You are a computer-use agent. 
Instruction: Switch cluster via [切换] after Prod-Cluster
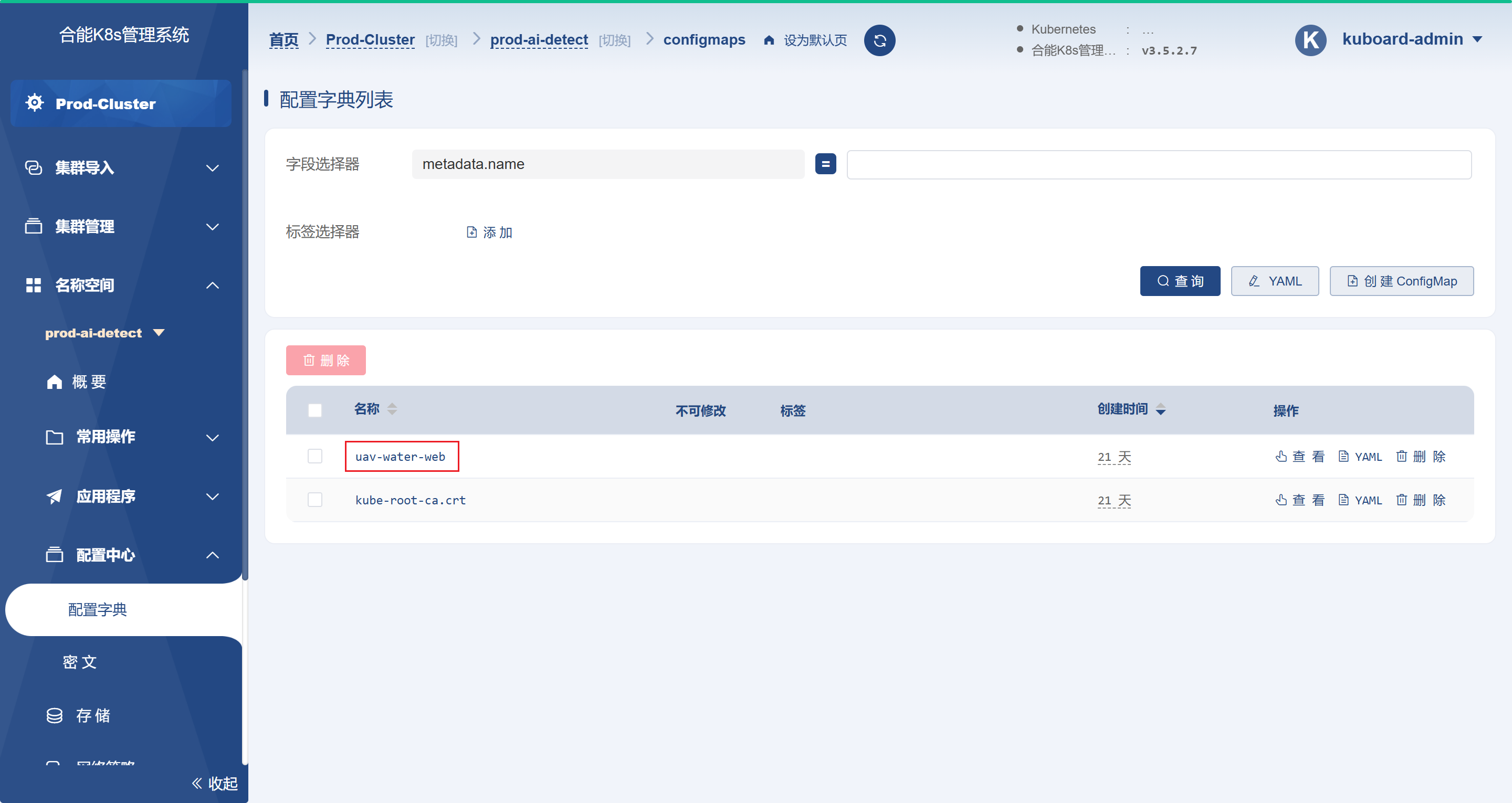[441, 40]
